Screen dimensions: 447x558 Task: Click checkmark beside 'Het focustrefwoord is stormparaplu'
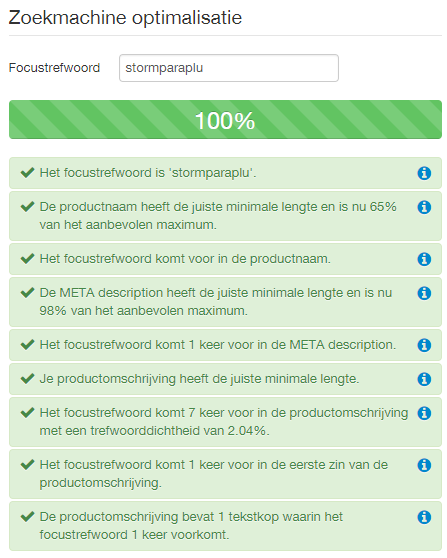(x=27, y=173)
